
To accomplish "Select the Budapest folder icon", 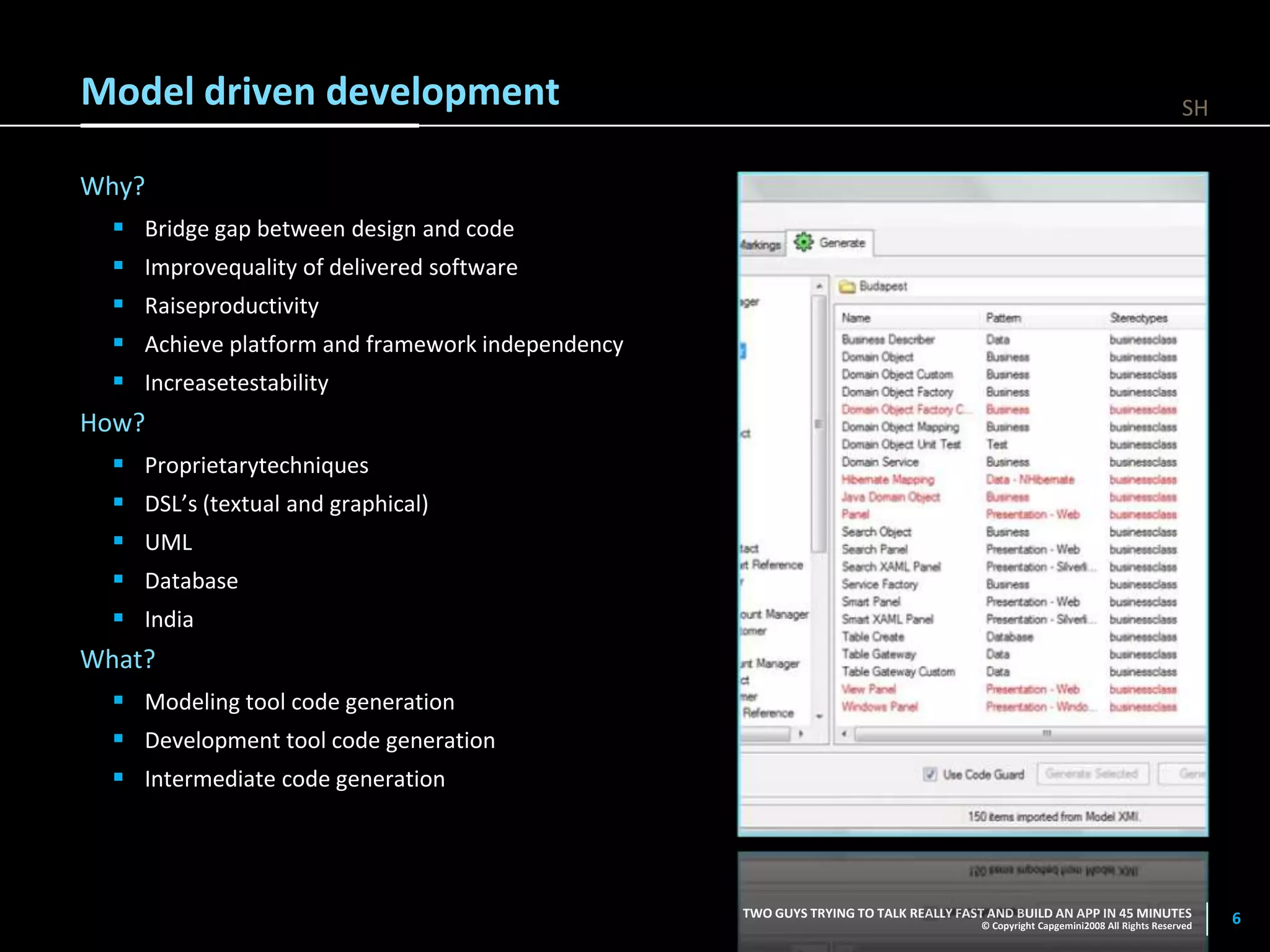I will 847,286.
